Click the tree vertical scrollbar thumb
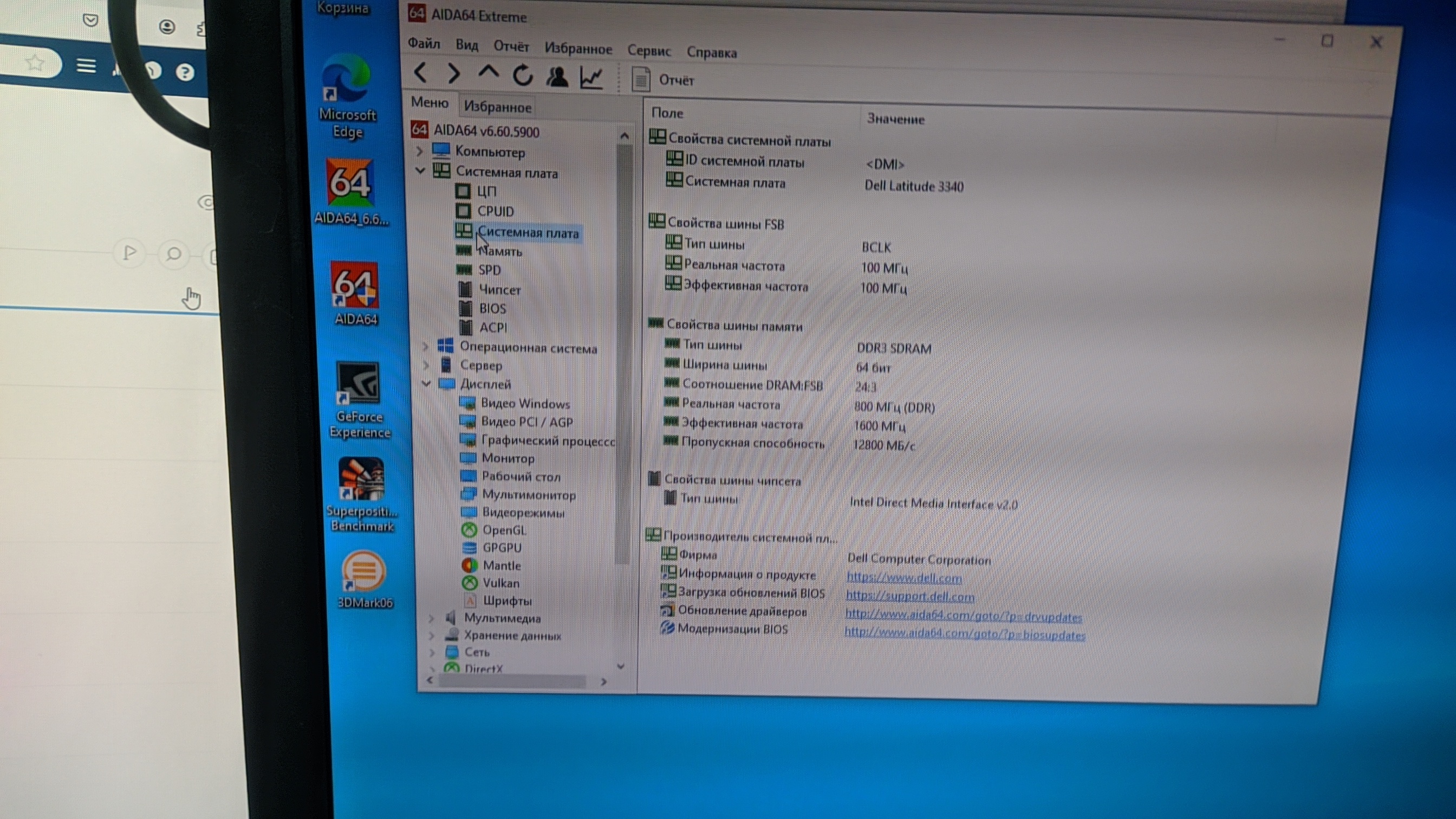The image size is (1456, 819). 623,353
